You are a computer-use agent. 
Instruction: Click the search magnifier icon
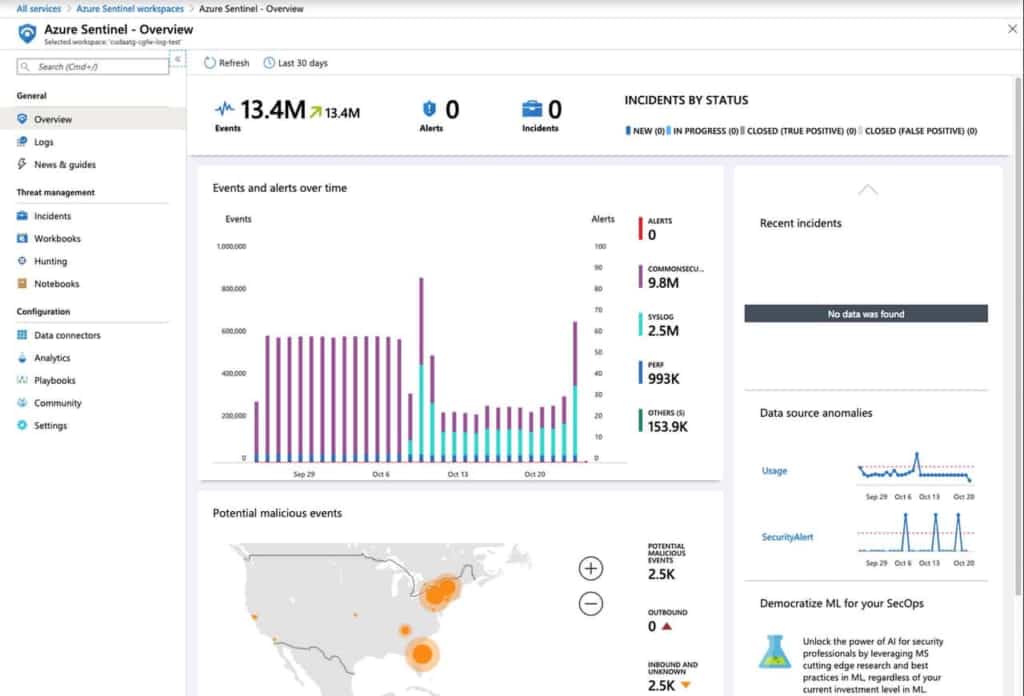click(25, 67)
